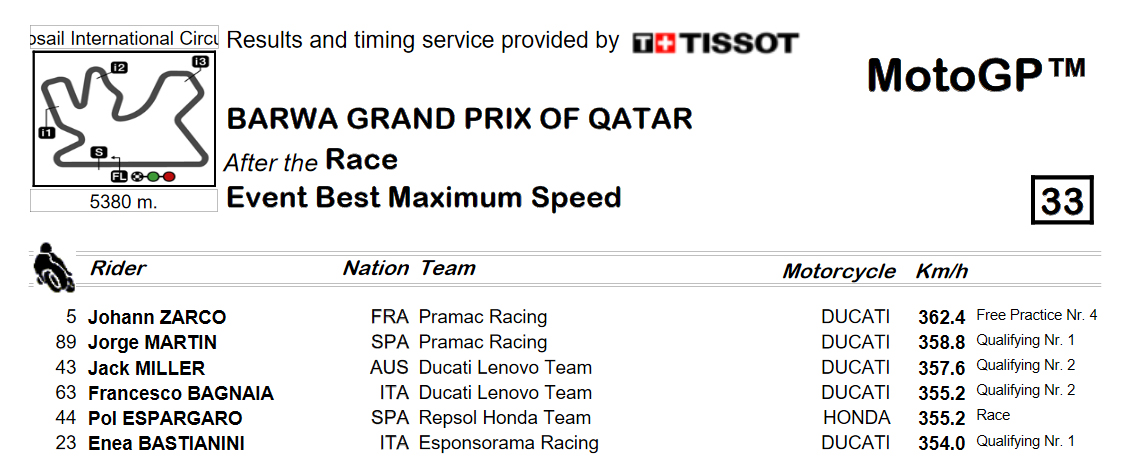Screen dimensions: 1138x460
Task: Select the Motorcycle column header
Action: (x=839, y=271)
